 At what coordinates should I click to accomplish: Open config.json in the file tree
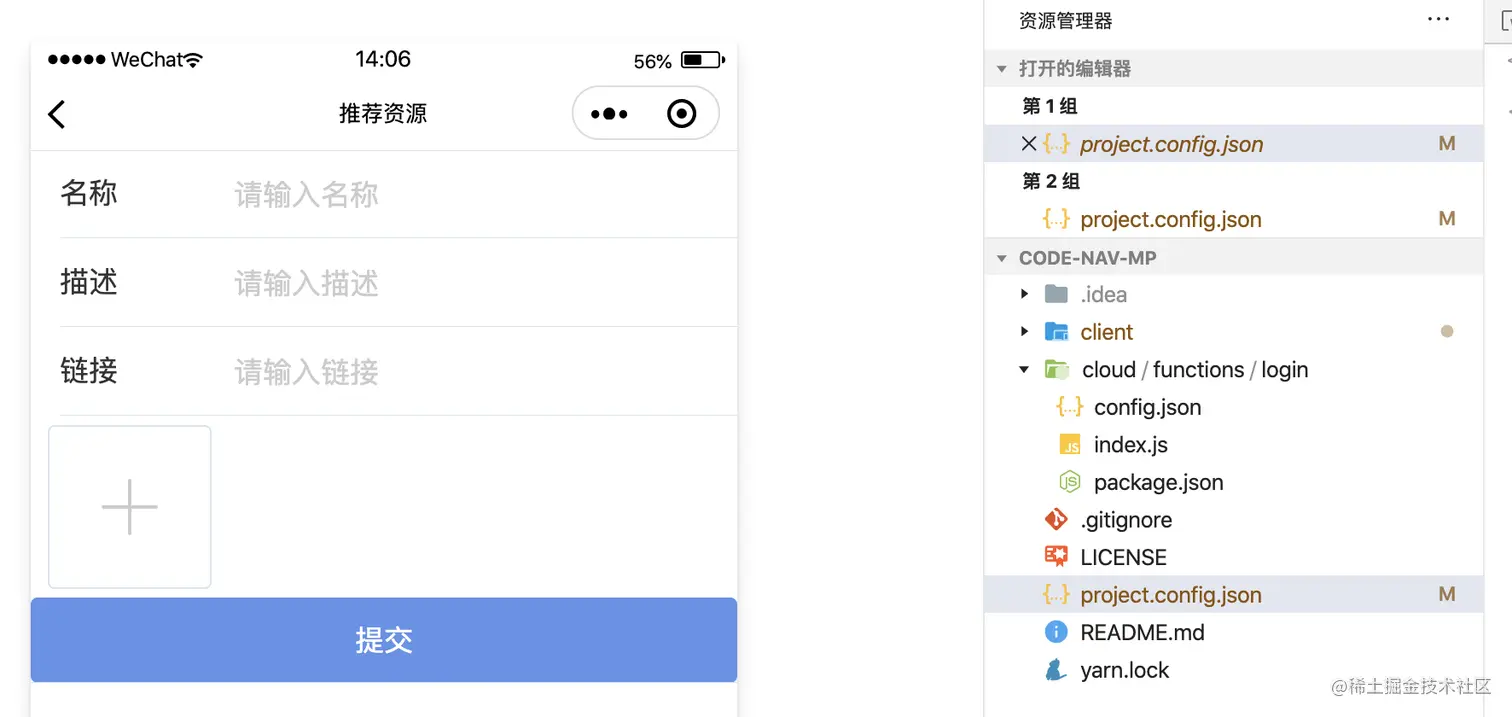(1147, 407)
